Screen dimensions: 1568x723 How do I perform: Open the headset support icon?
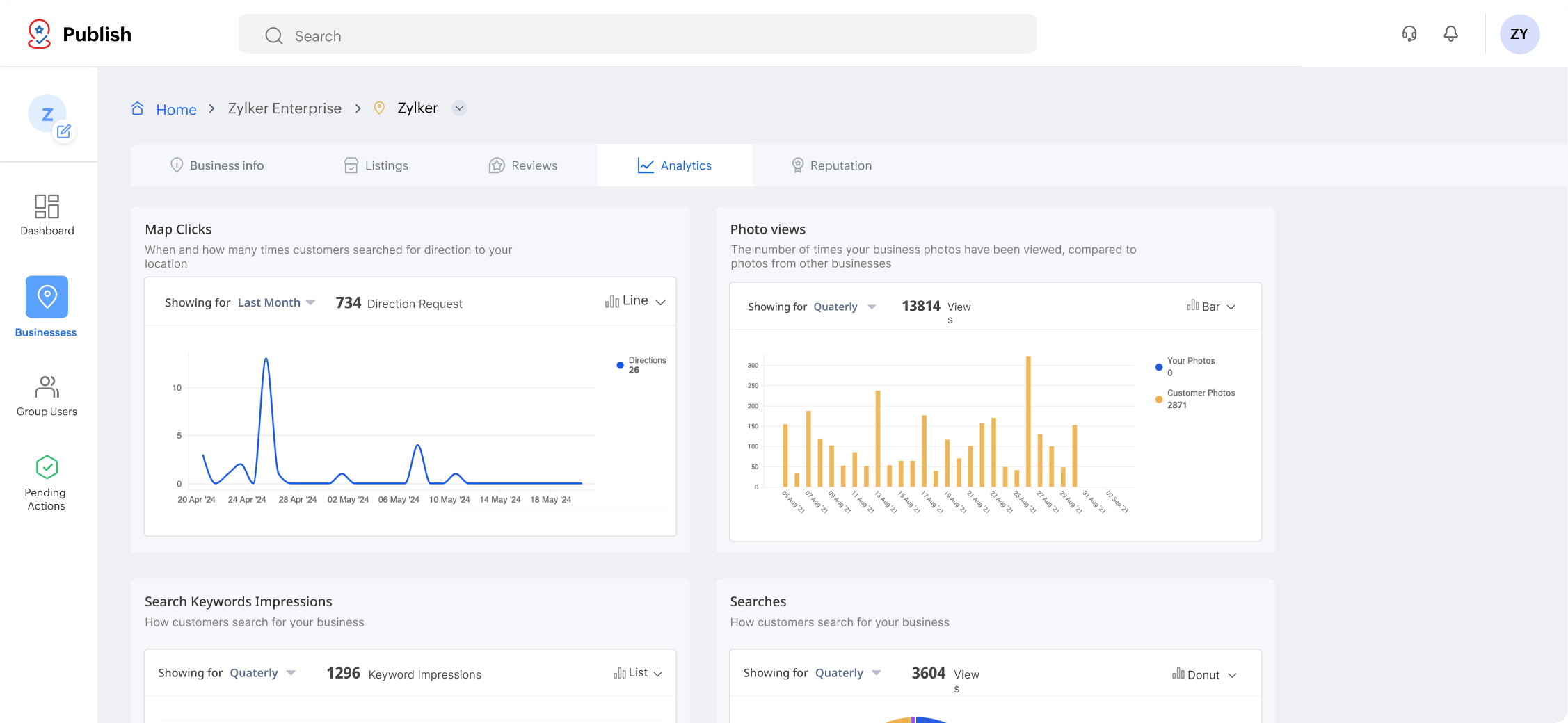pyautogui.click(x=1409, y=34)
